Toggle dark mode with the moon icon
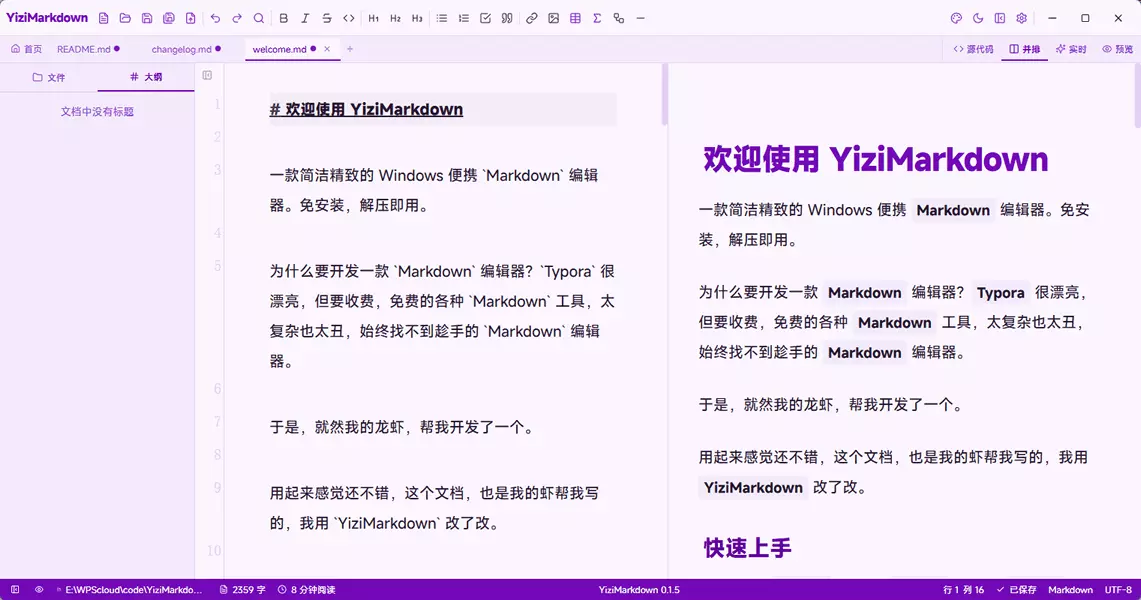The height and width of the screenshot is (600, 1141). pos(978,18)
